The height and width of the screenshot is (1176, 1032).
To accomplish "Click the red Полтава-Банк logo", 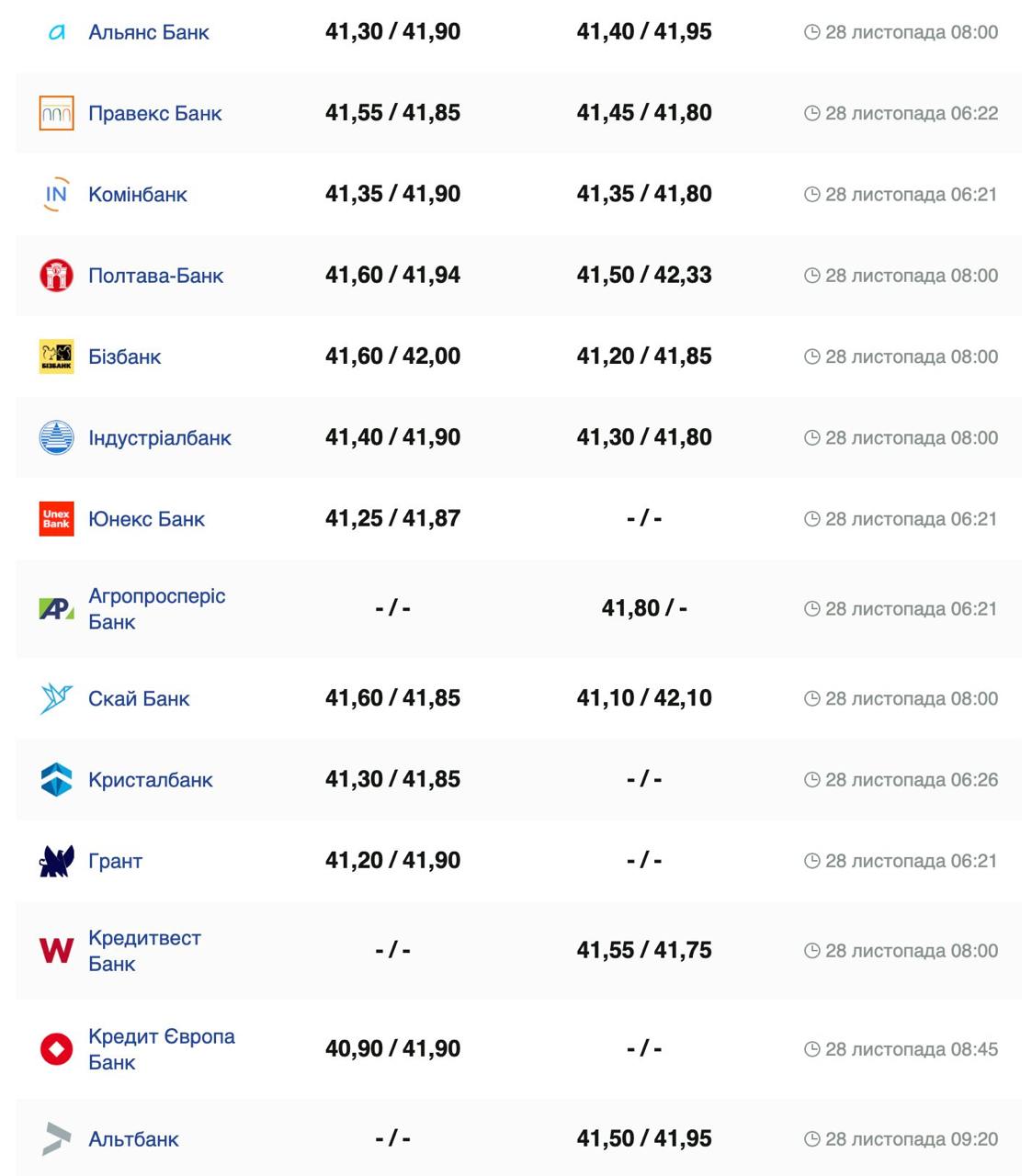I will [56, 276].
